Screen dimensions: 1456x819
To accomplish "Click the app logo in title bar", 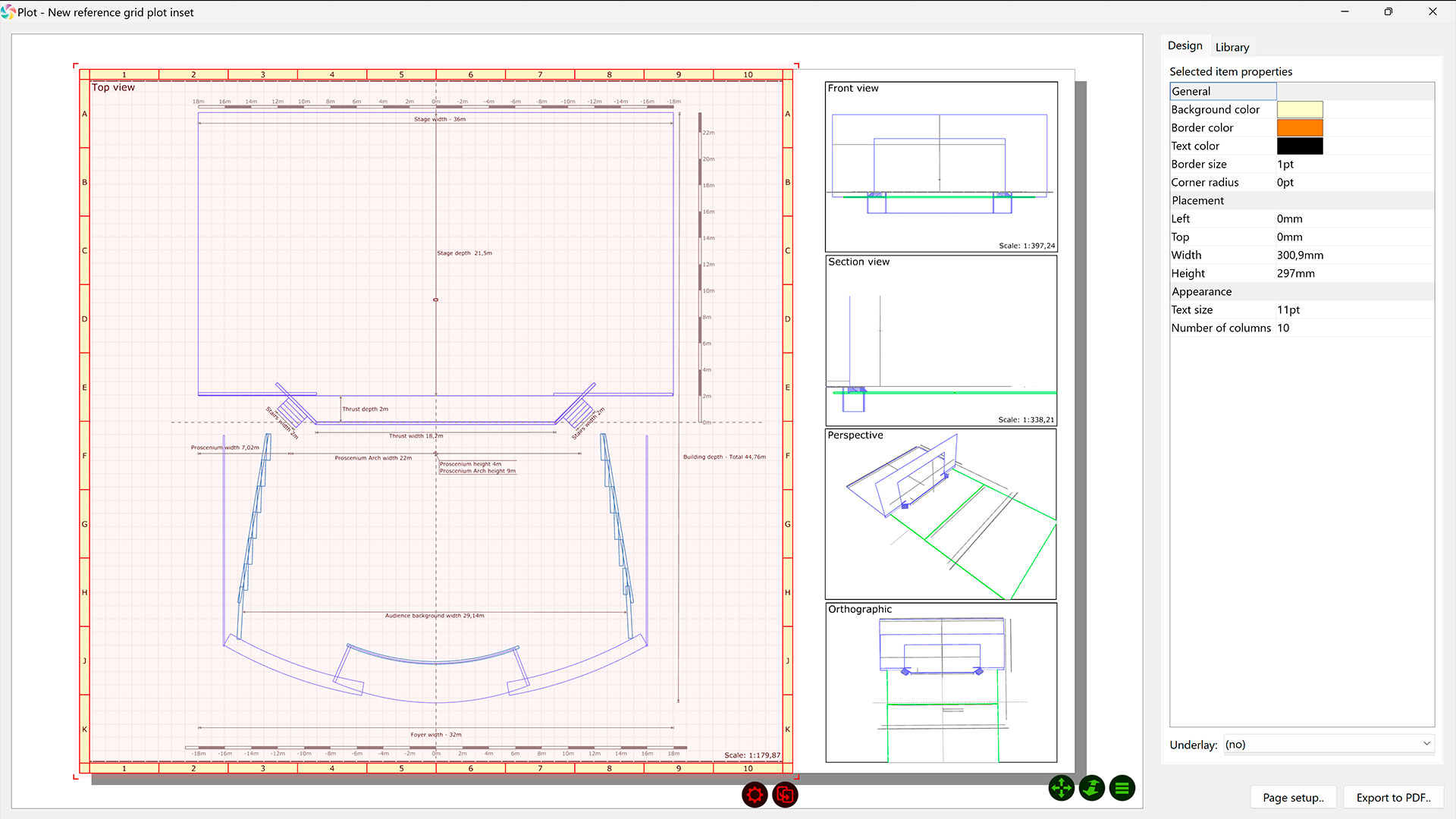I will [8, 12].
